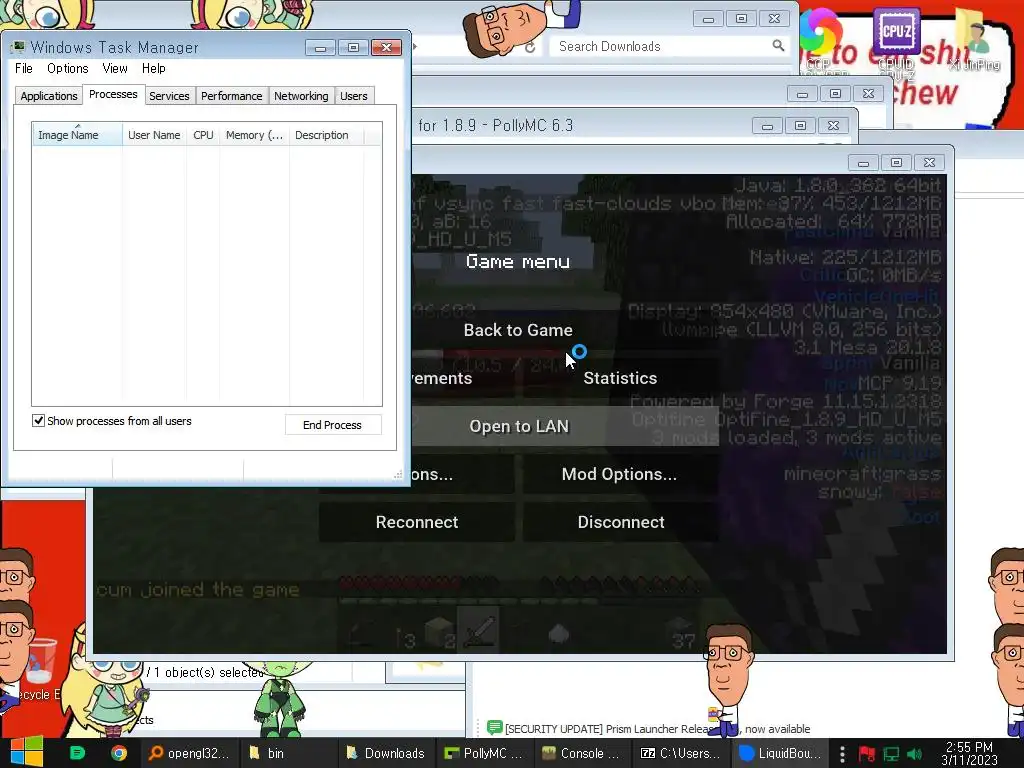
Task: Close the Windows Task Manager window
Action: [x=387, y=48]
